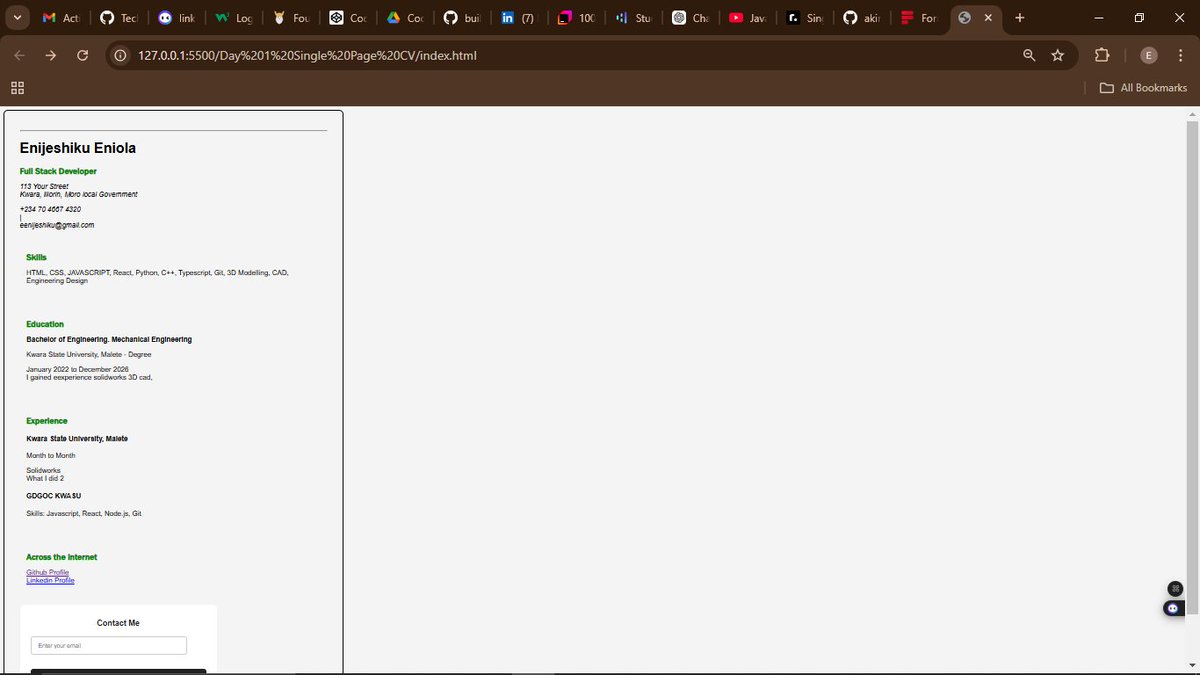
Task: Click the floating Discord-style chat icon
Action: pos(1174,608)
